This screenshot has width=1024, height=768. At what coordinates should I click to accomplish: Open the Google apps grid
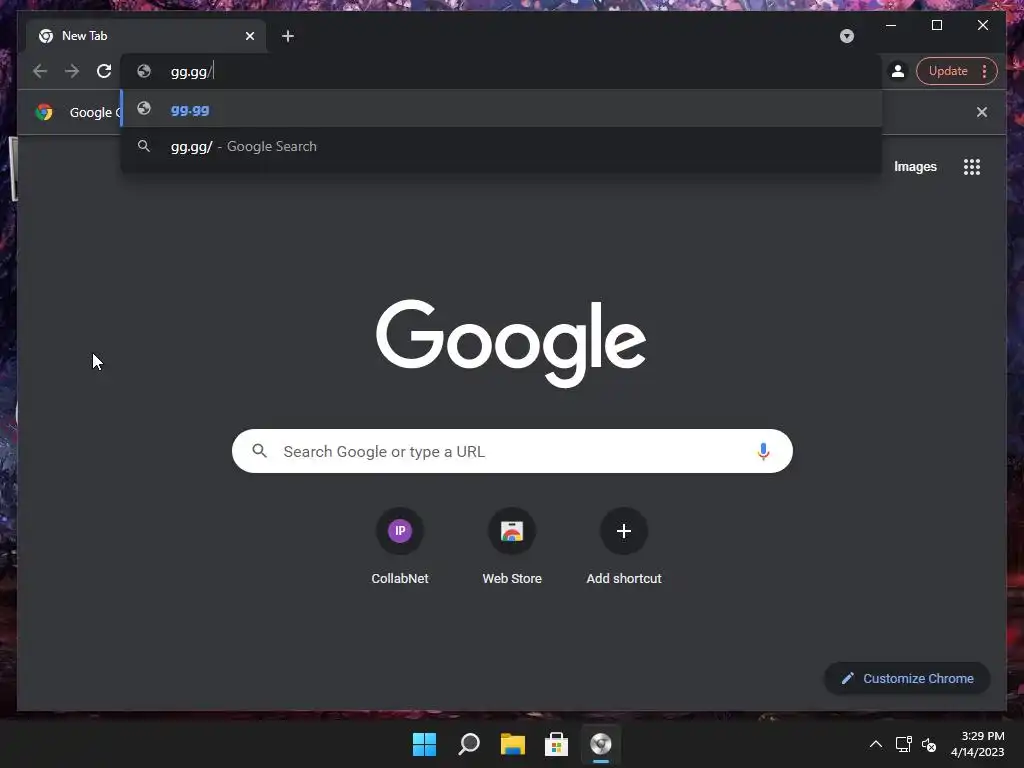972,167
